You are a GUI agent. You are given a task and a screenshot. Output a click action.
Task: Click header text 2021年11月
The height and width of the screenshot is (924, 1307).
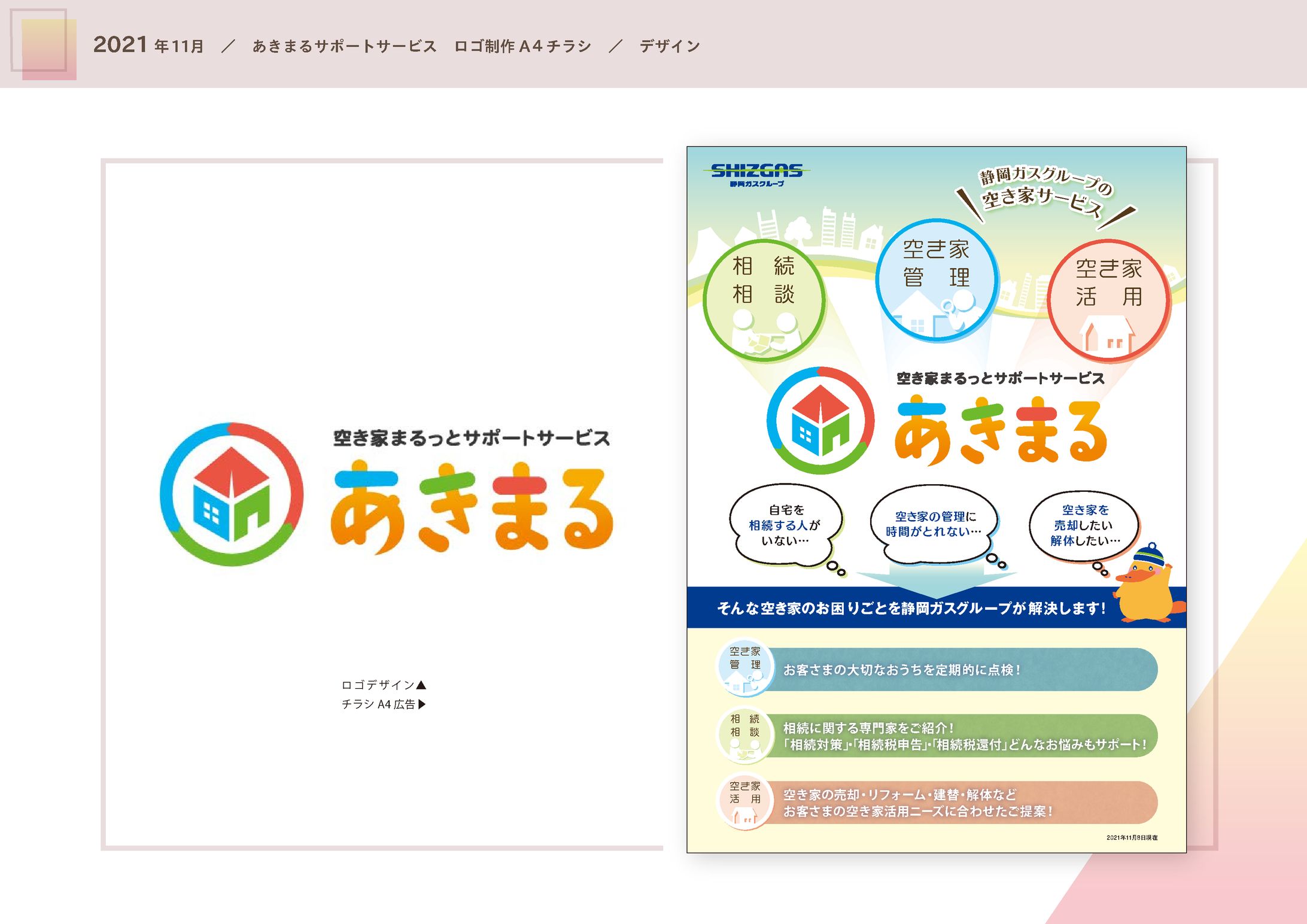click(148, 45)
